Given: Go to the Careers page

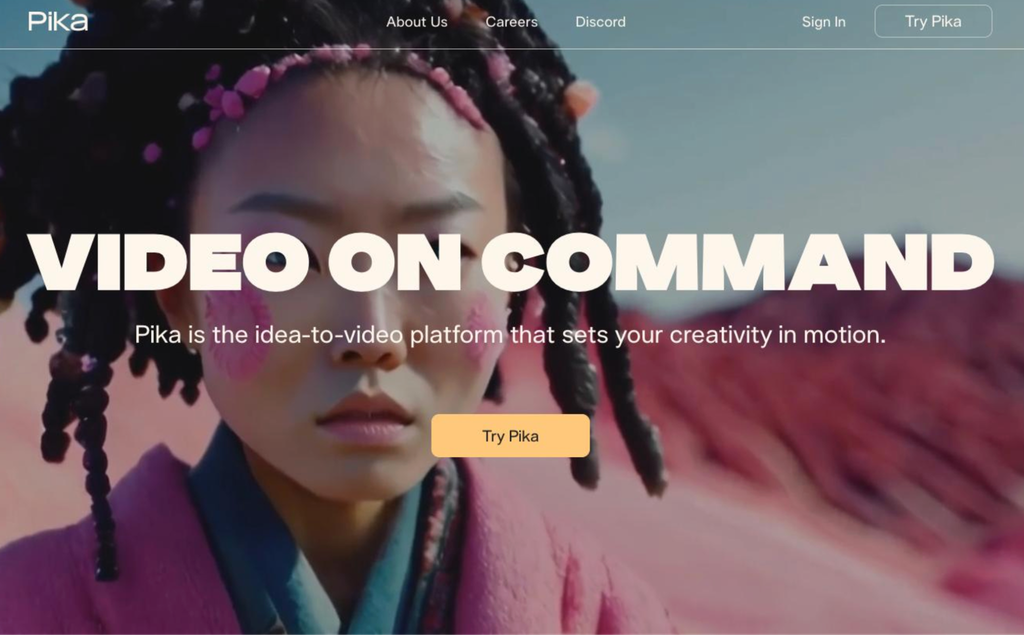Looking at the screenshot, I should click(x=511, y=22).
